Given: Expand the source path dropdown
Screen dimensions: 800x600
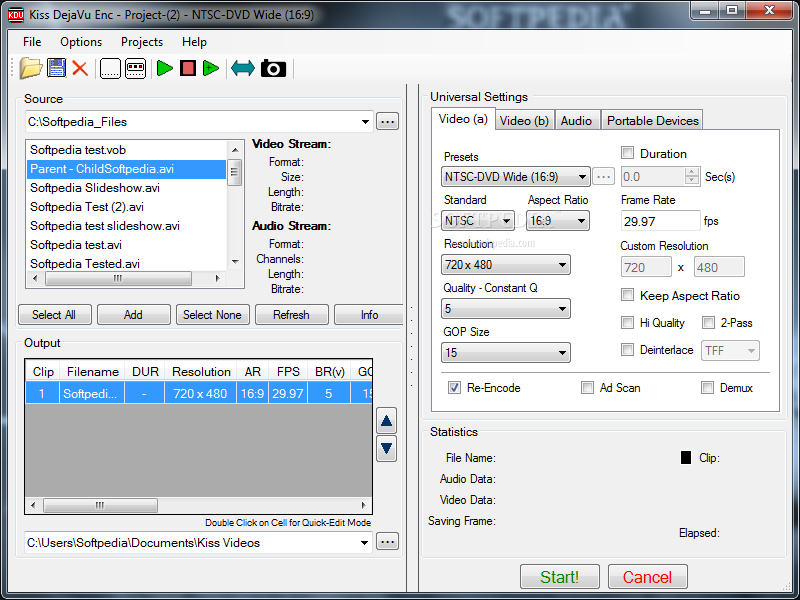Looking at the screenshot, I should coord(365,121).
